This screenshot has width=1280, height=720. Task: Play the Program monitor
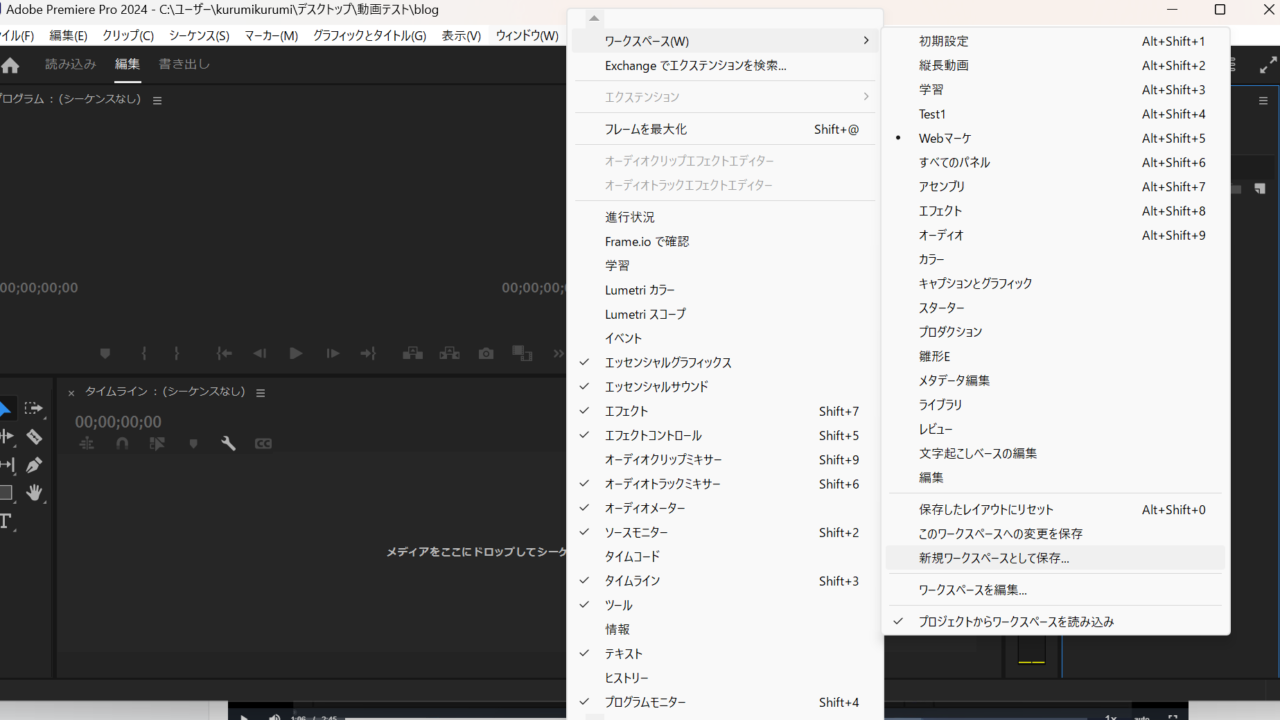[x=295, y=353]
